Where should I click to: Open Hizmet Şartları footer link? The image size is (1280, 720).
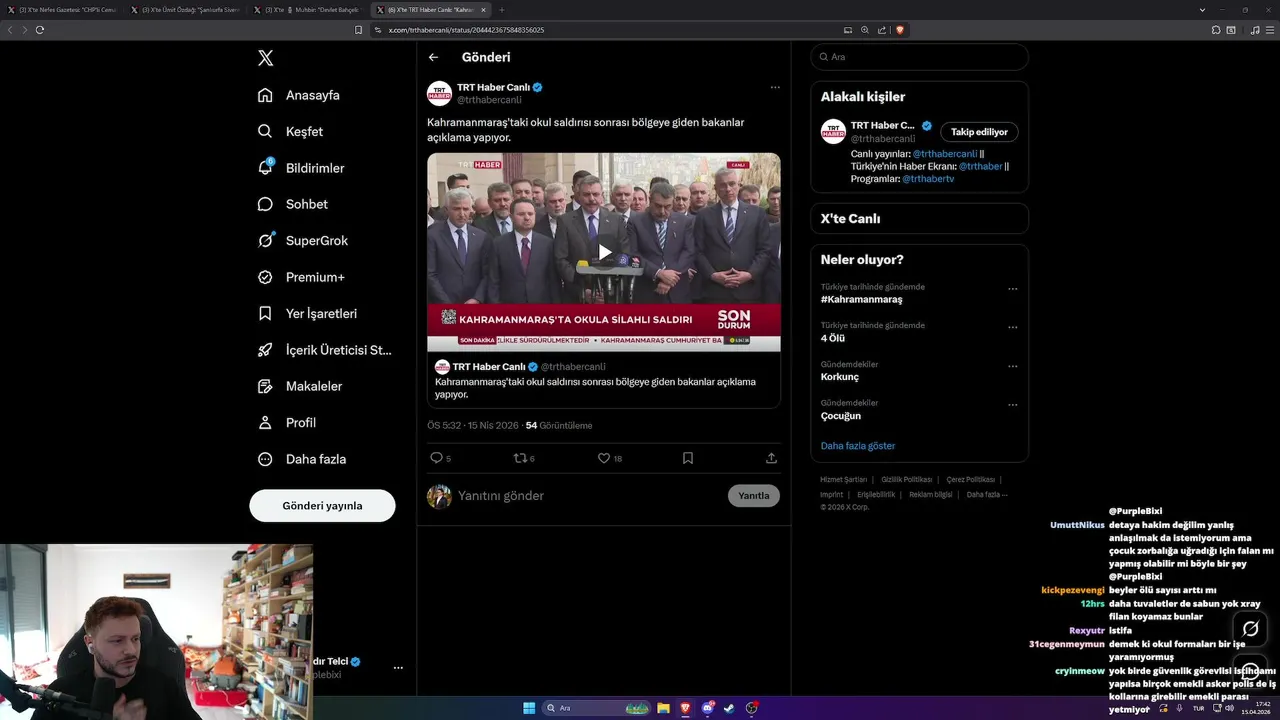[x=844, y=480]
